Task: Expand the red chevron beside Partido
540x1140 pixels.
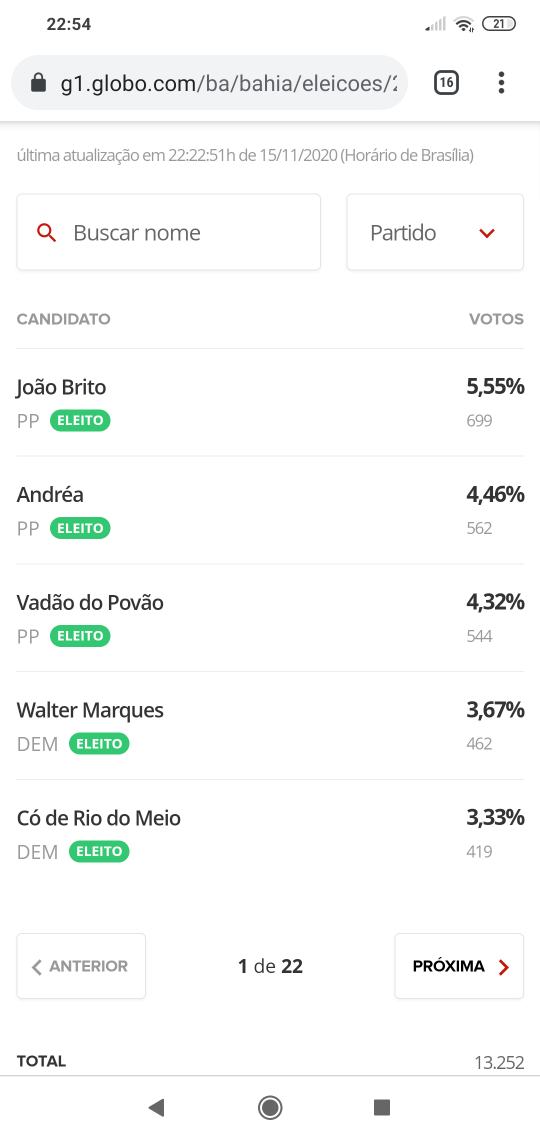Action: point(487,233)
